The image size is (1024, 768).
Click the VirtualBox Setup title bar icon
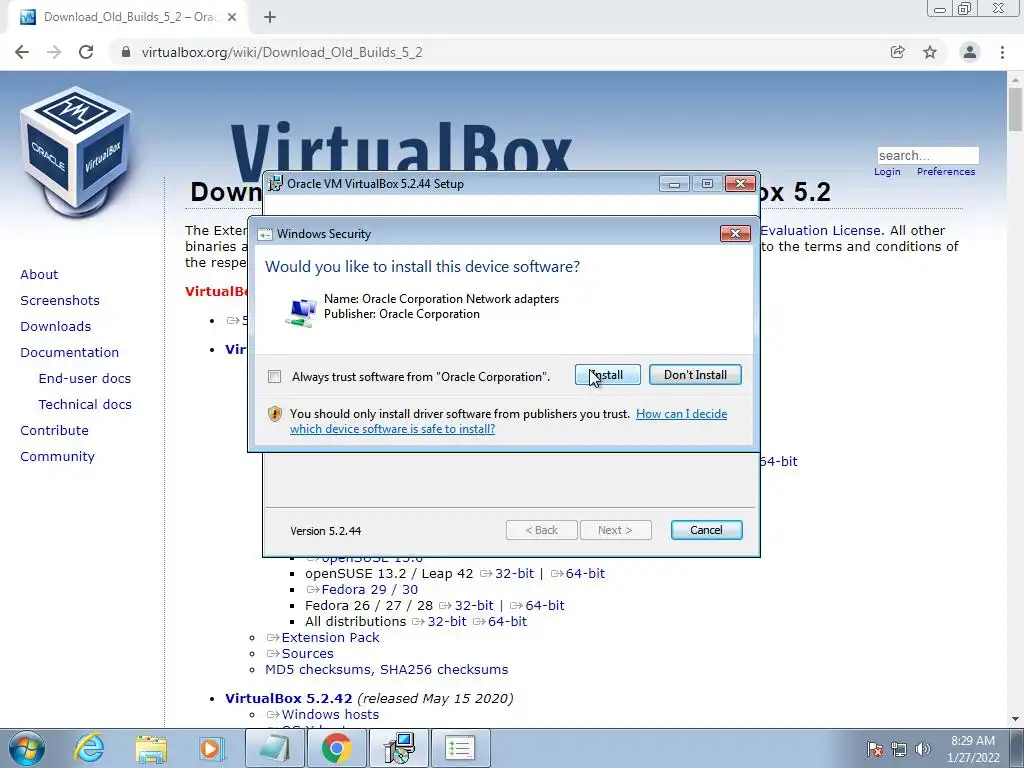pyautogui.click(x=276, y=184)
